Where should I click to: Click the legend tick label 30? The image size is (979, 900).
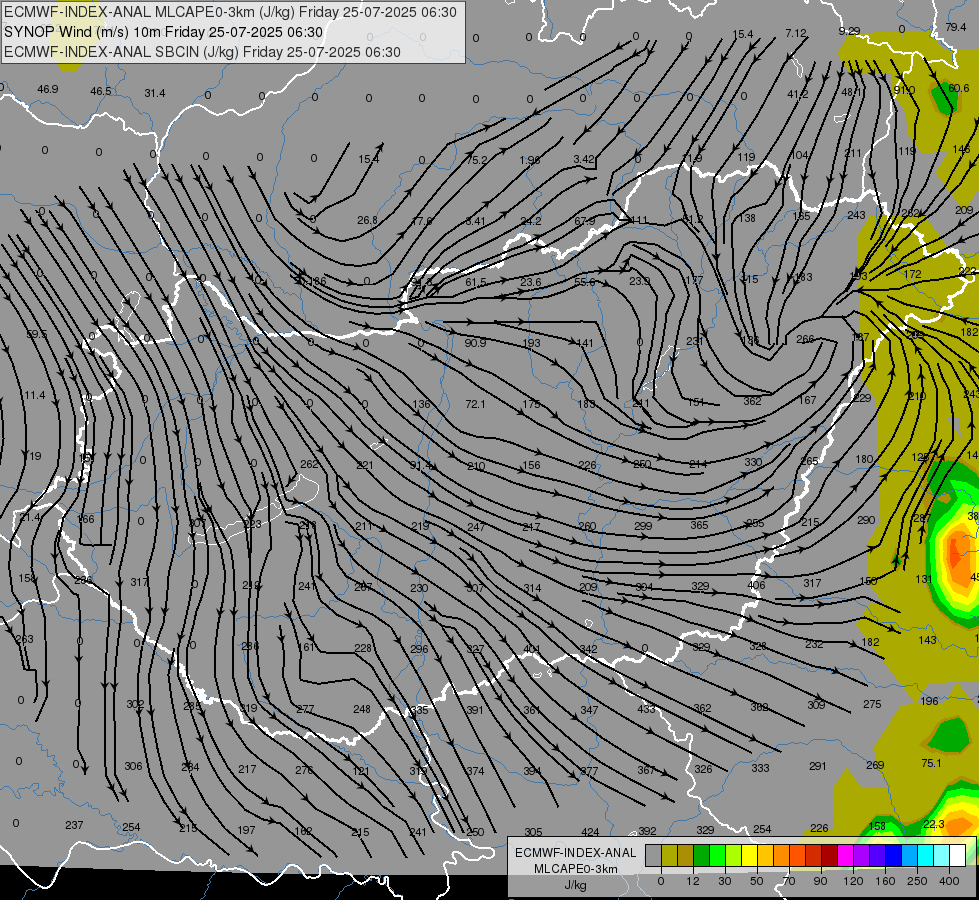tap(724, 881)
